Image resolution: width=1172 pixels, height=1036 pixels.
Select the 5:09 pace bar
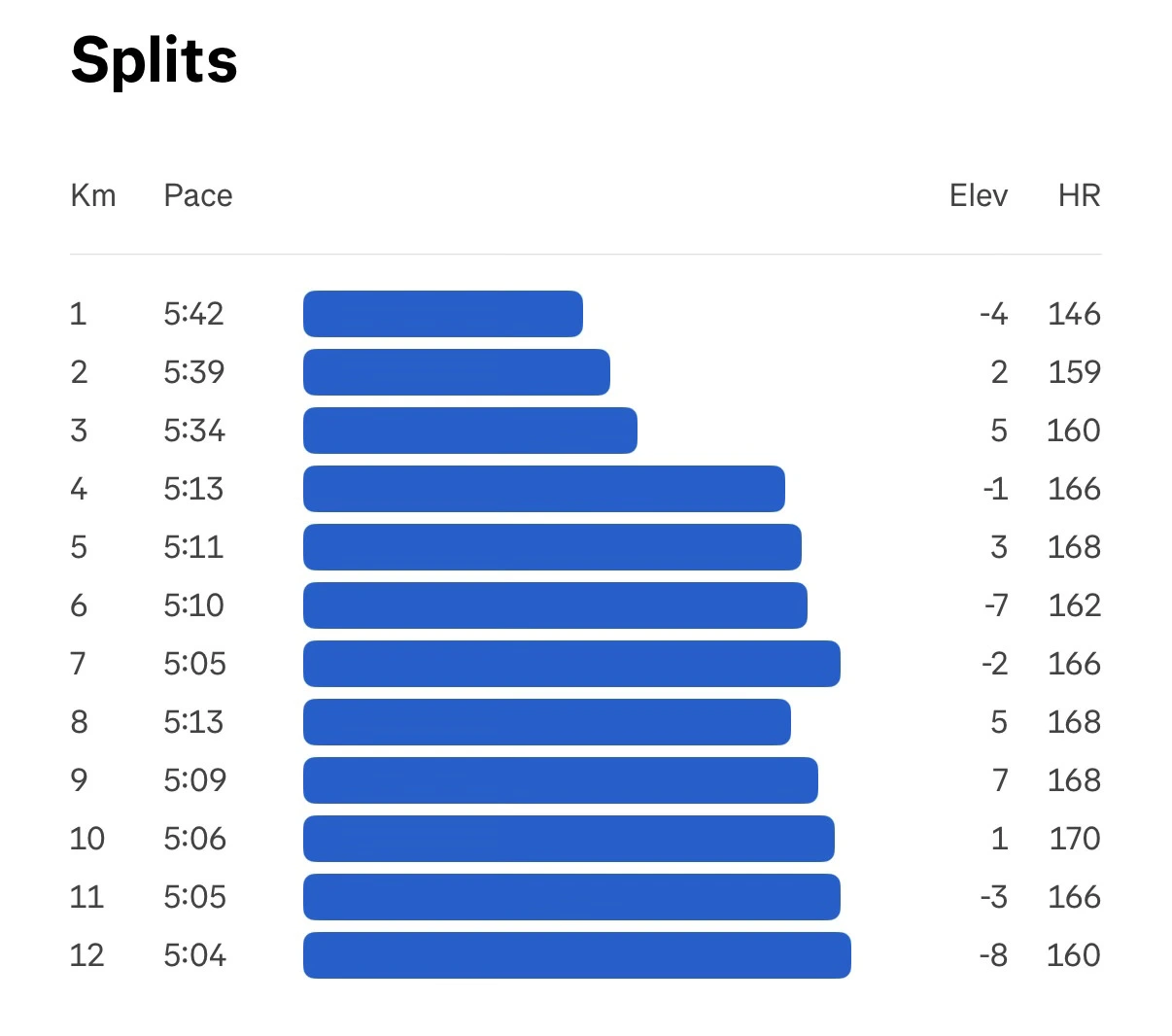pos(560,780)
